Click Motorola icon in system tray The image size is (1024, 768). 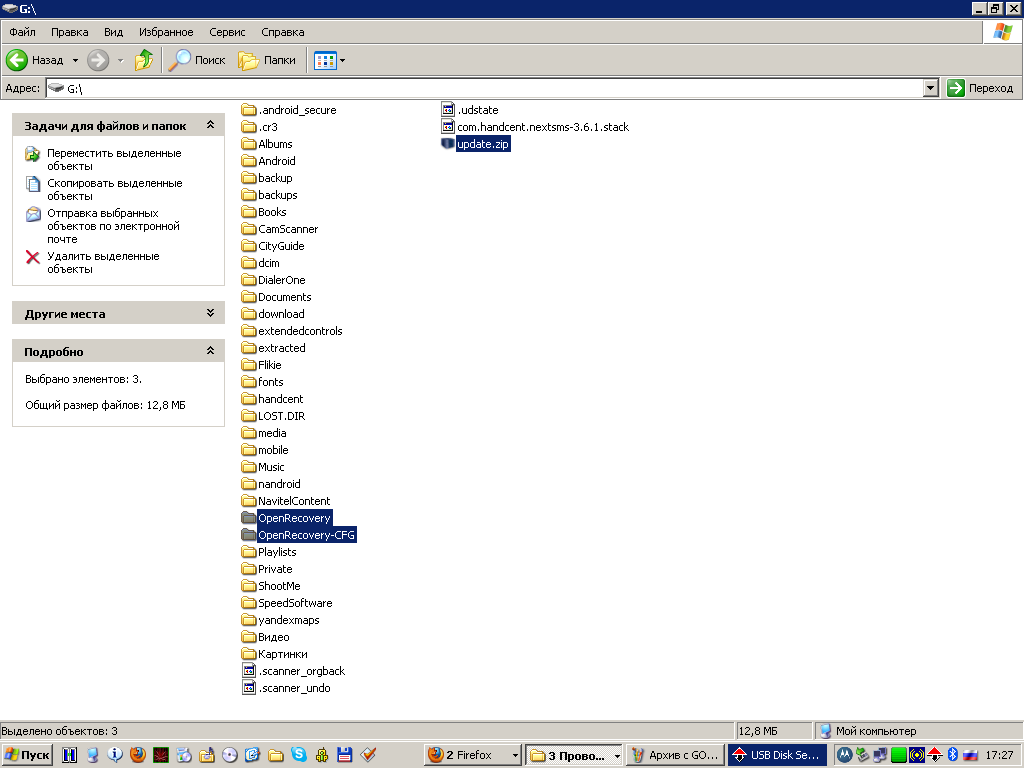[x=844, y=755]
